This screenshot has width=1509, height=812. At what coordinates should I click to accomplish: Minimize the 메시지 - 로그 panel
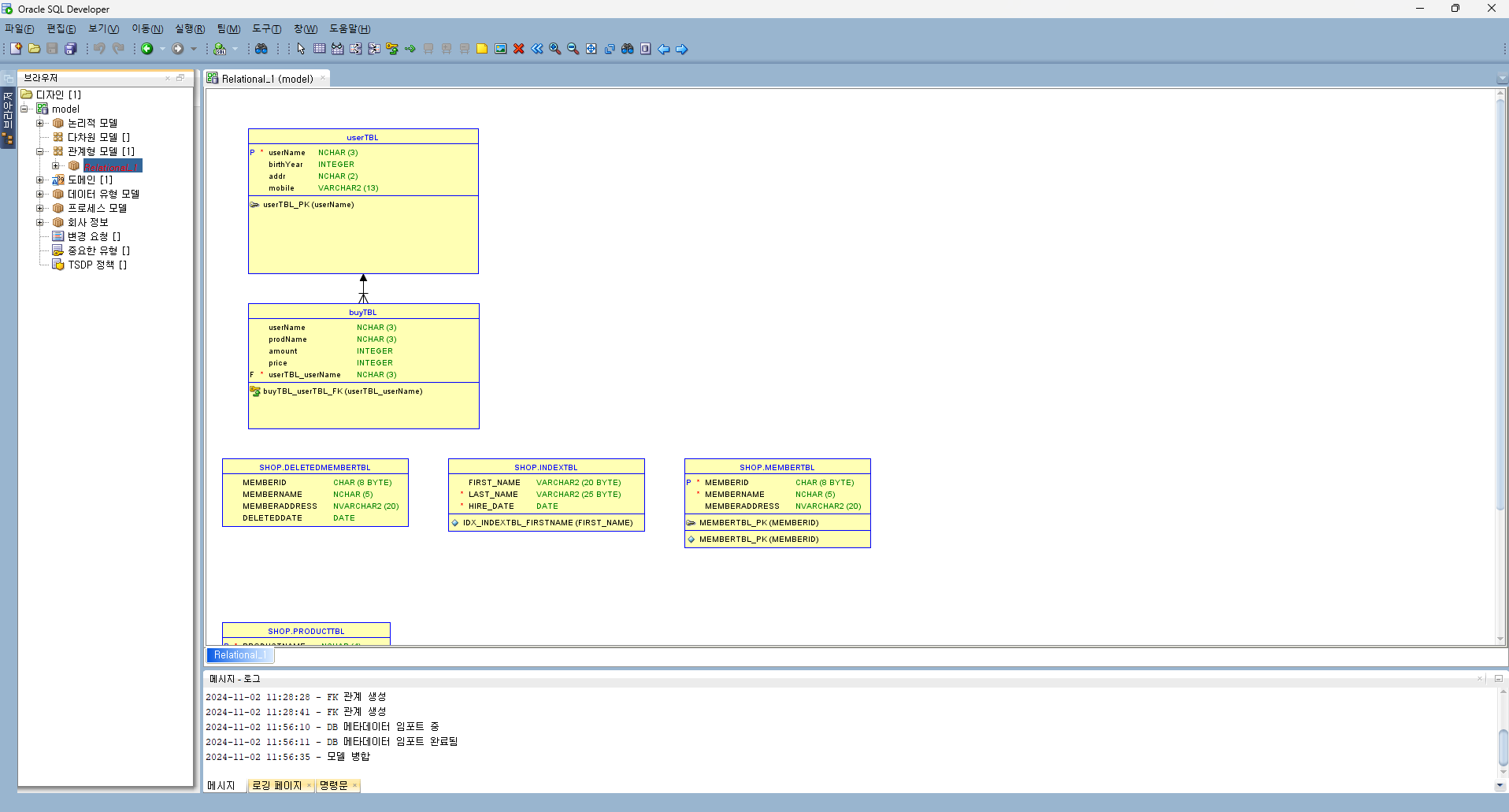coord(1498,678)
